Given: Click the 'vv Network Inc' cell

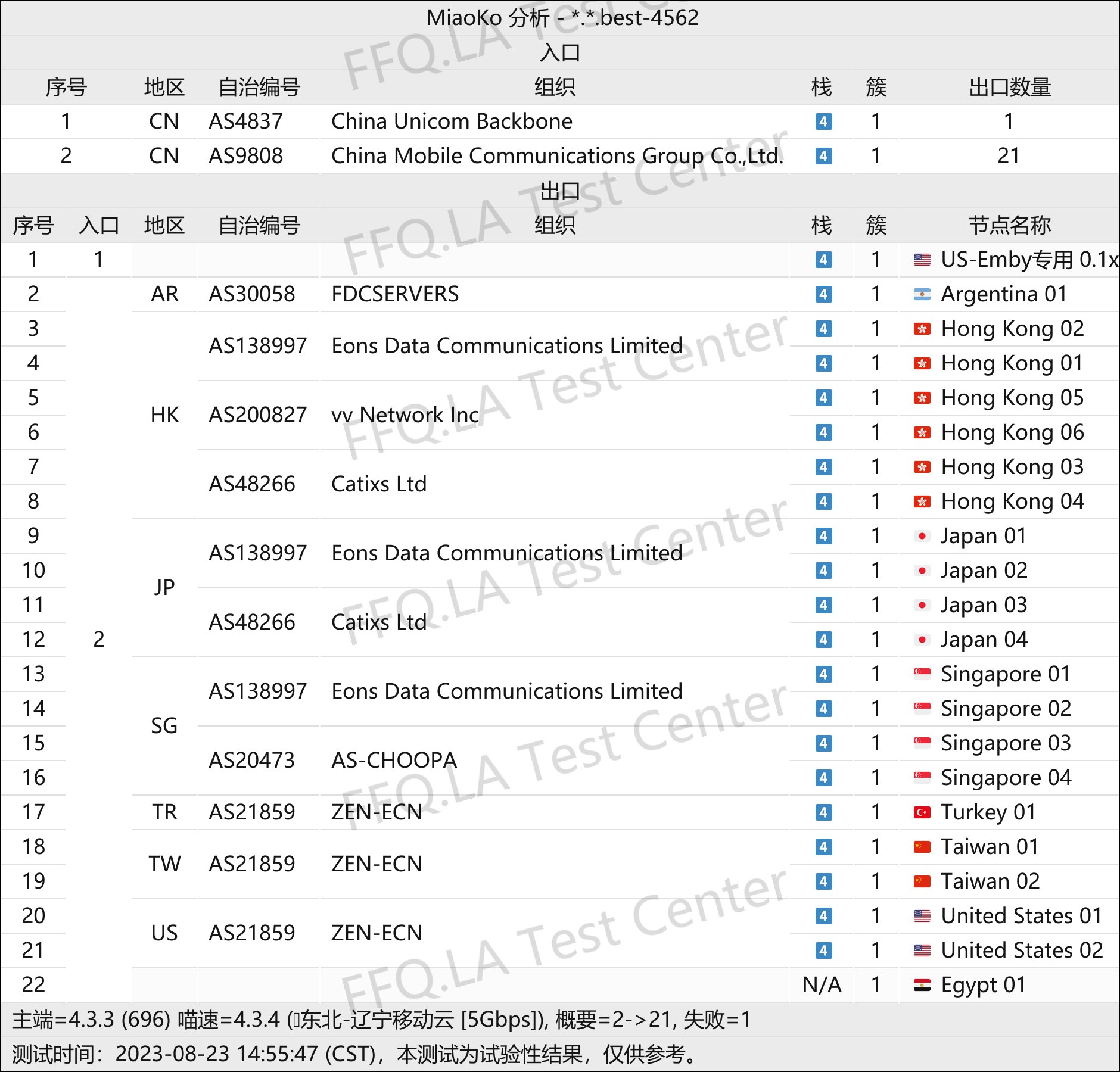Looking at the screenshot, I should pos(405,415).
